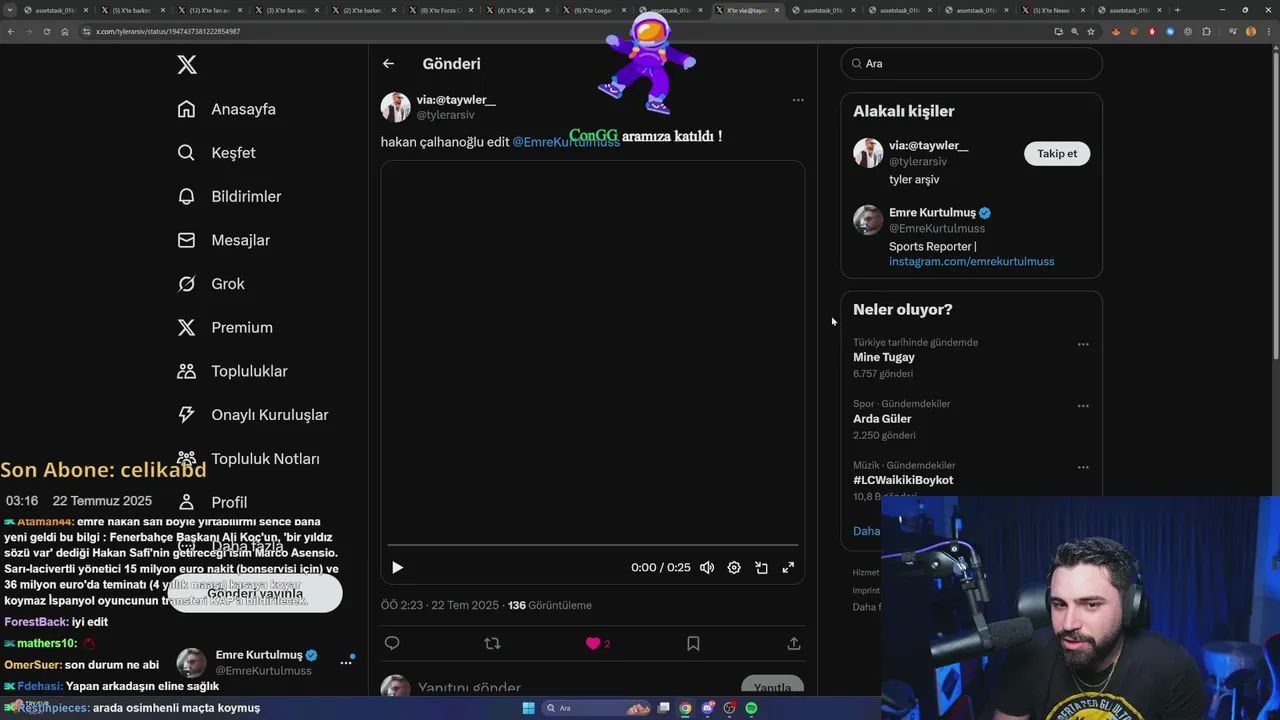Click the reply icon under the post
Image resolution: width=1280 pixels, height=720 pixels.
pos(392,643)
